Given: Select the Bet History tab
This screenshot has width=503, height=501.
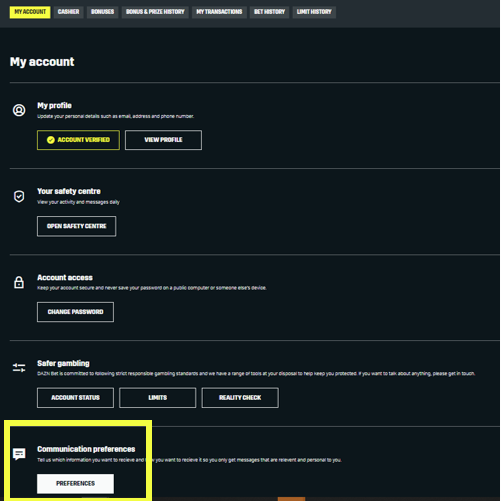Looking at the screenshot, I should click(x=269, y=12).
